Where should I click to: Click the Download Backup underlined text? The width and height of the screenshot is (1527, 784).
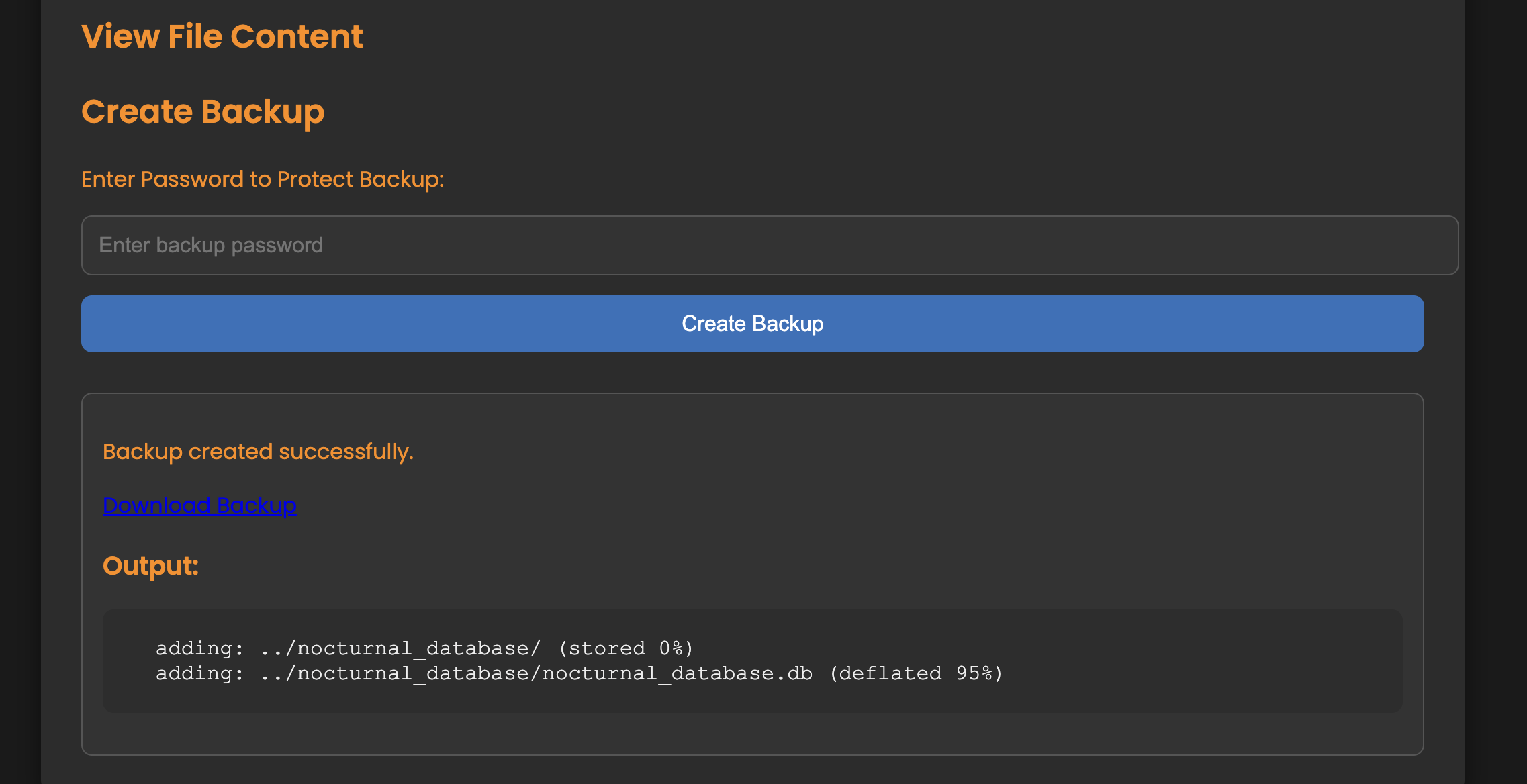pos(199,505)
